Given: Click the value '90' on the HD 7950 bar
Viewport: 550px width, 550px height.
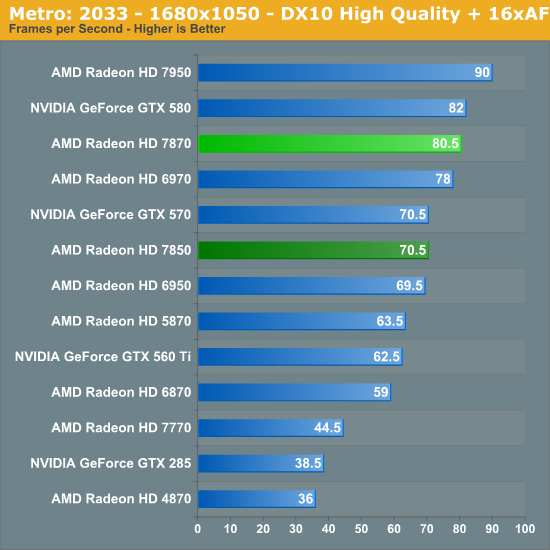Looking at the screenshot, I should click(x=482, y=73).
